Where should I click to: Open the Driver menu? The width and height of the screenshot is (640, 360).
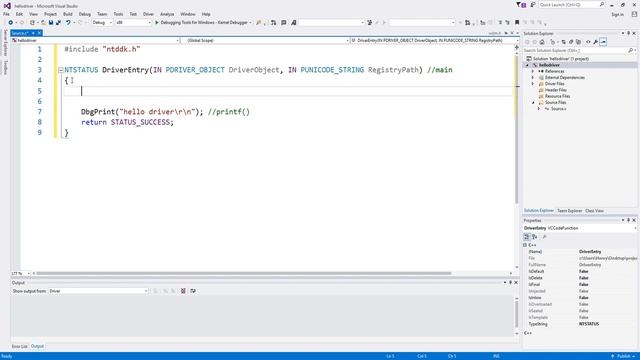[x=148, y=14]
